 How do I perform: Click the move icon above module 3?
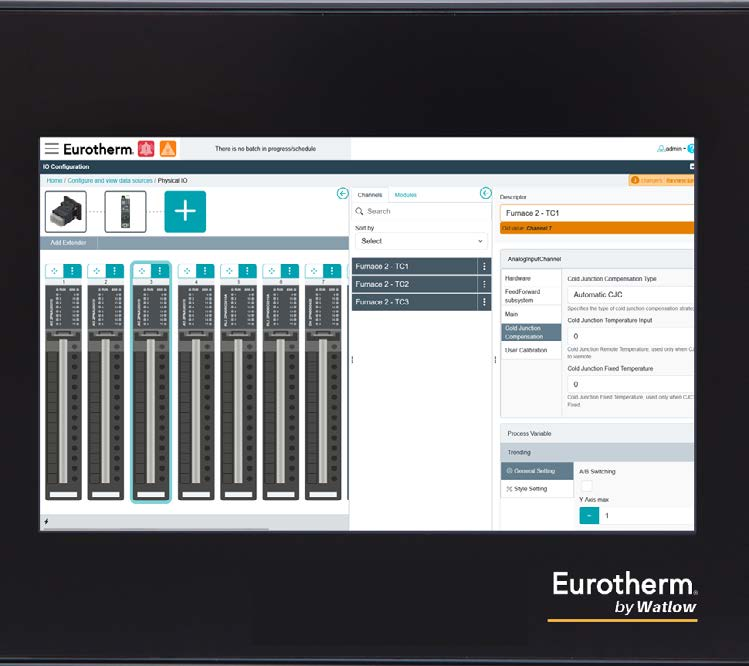142,271
